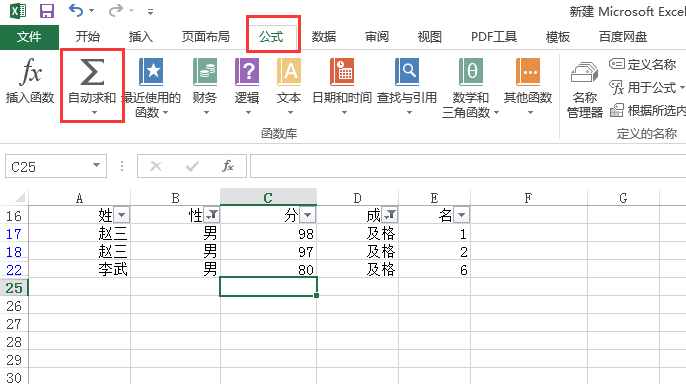686x384 pixels.
Task: Open the active filter button in column B
Action: tap(212, 215)
